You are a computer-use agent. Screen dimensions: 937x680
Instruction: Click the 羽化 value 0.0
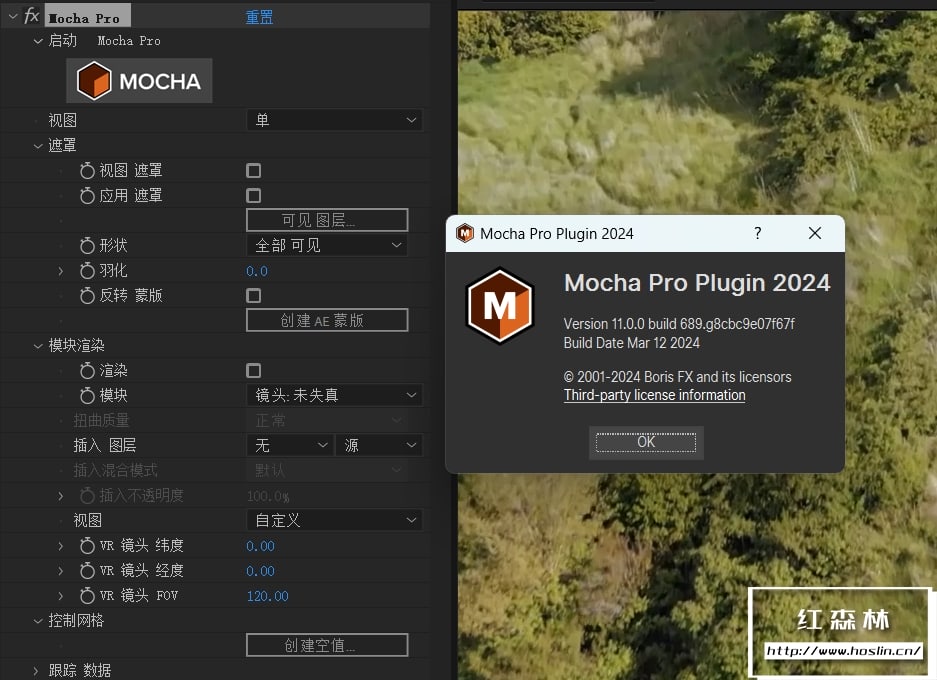[257, 271]
